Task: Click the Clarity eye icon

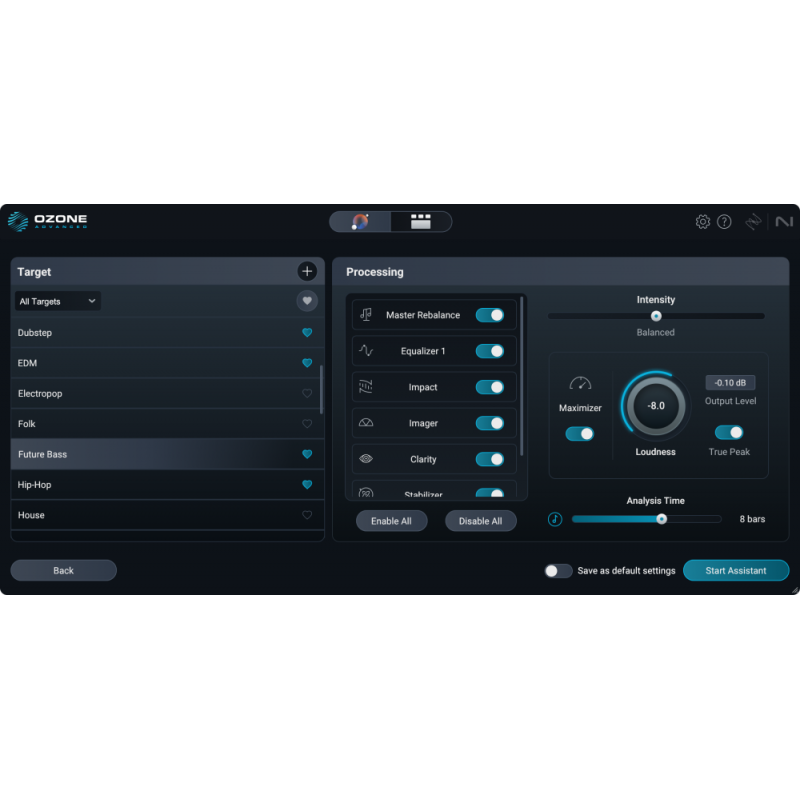Action: (367, 458)
